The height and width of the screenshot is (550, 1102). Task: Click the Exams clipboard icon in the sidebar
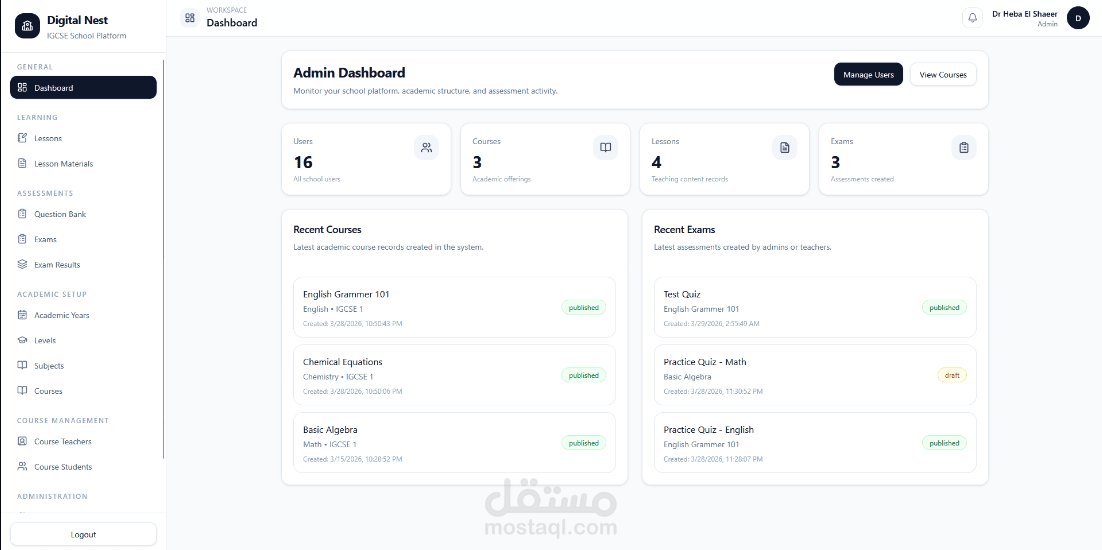click(22, 240)
